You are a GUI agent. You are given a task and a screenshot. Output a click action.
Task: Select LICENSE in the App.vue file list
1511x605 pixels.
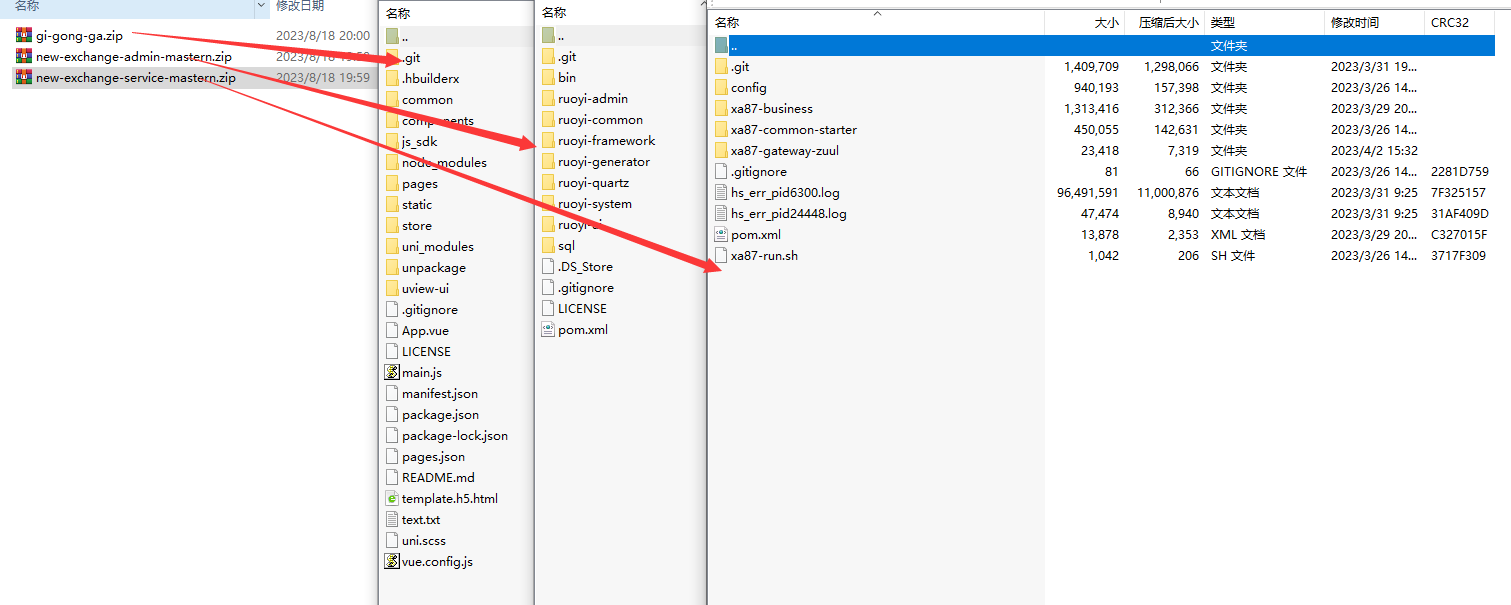tap(426, 351)
